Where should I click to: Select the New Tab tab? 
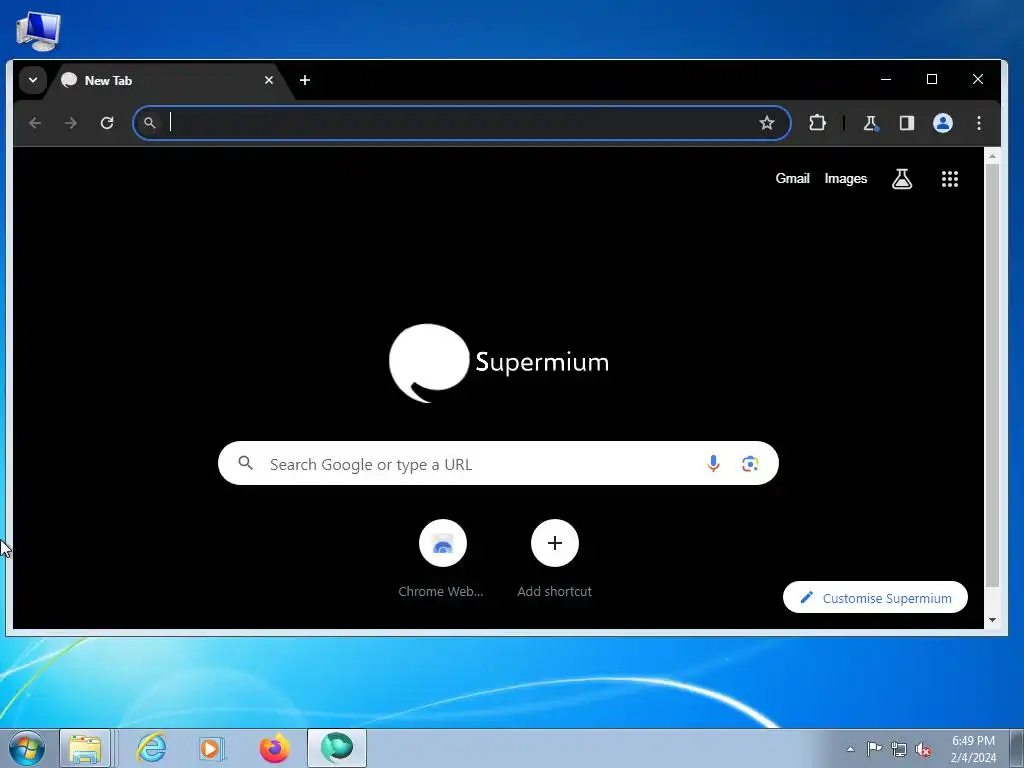(x=168, y=80)
